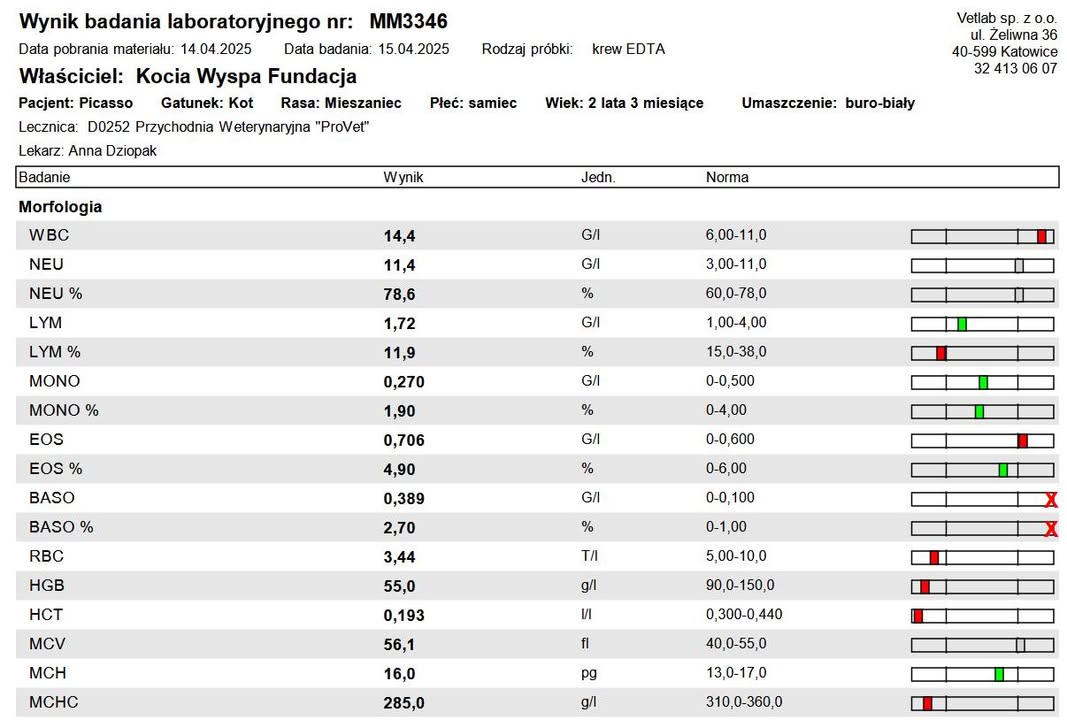Click the Vetlab phone number 32 413 06 07
The width and height of the screenshot is (1067, 720).
pos(1015,69)
